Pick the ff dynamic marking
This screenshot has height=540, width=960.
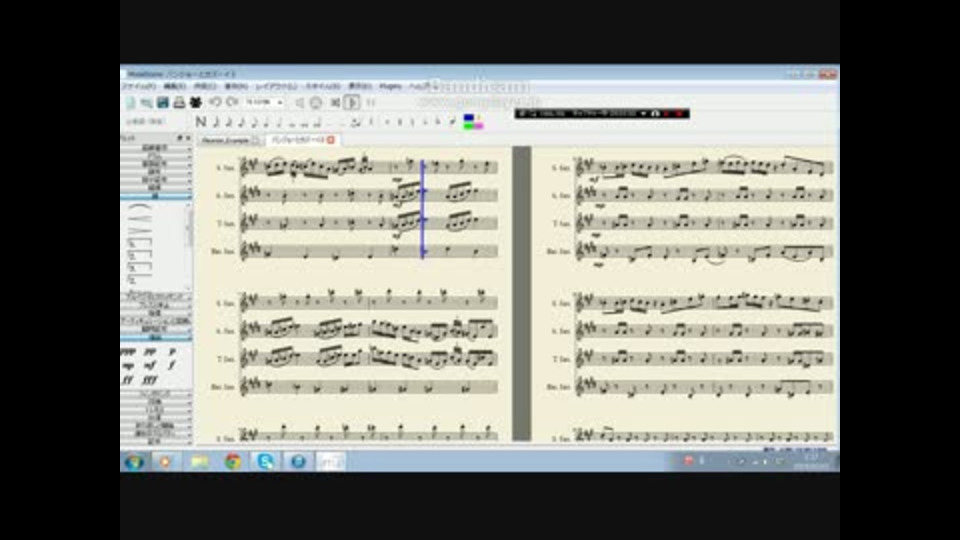point(129,380)
